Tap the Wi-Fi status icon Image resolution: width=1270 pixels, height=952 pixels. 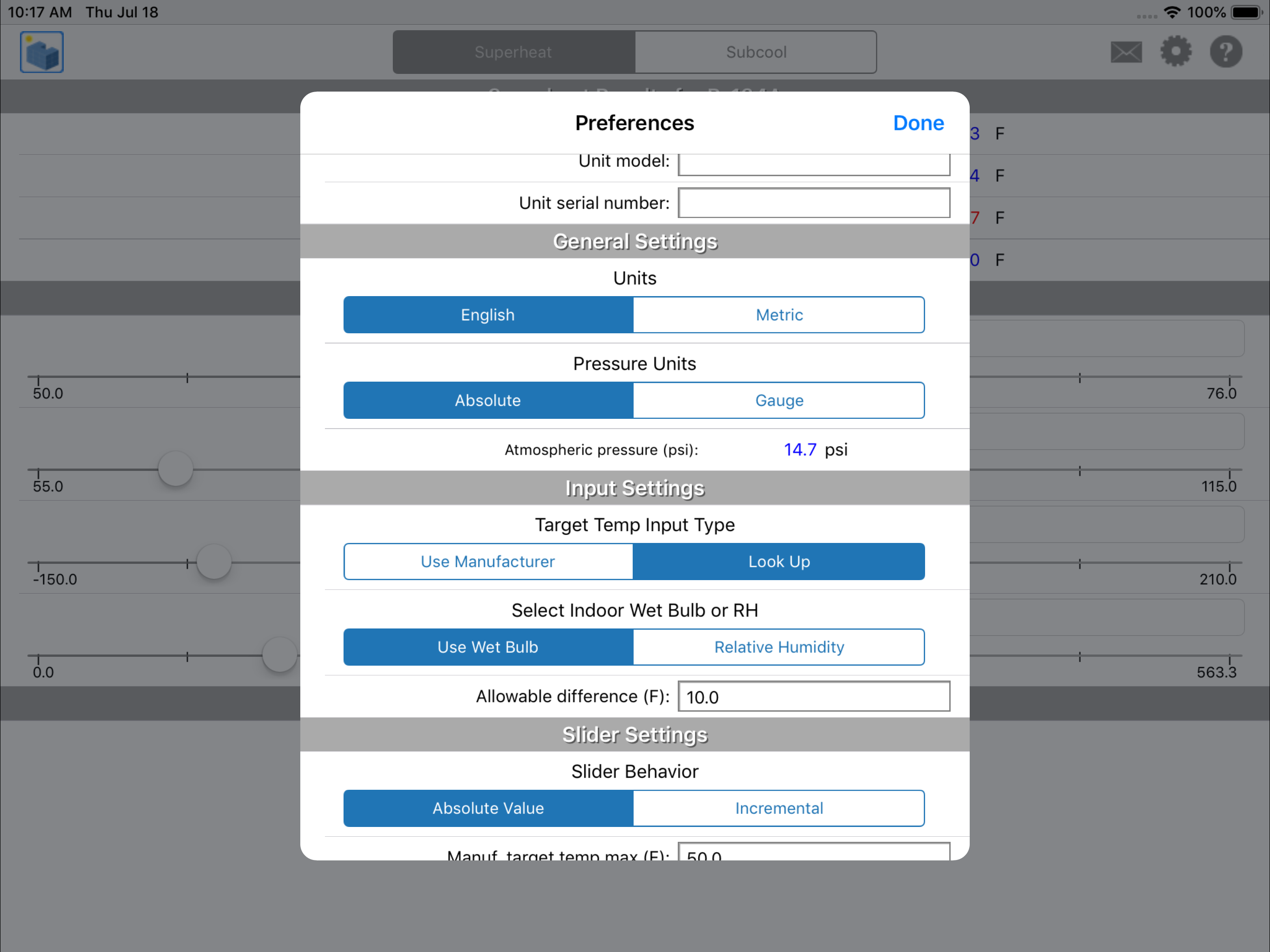click(x=1172, y=12)
